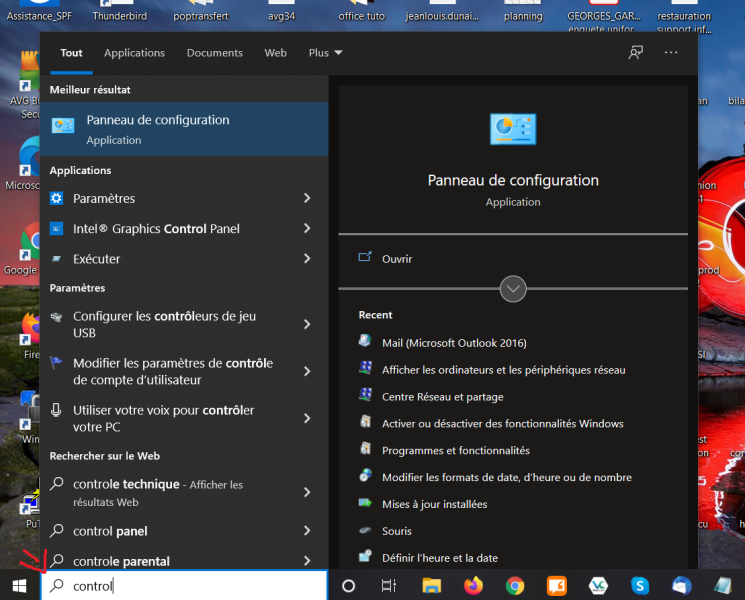This screenshot has height=600, width=745.
Task: Launch Skype from the taskbar
Action: coord(640,586)
